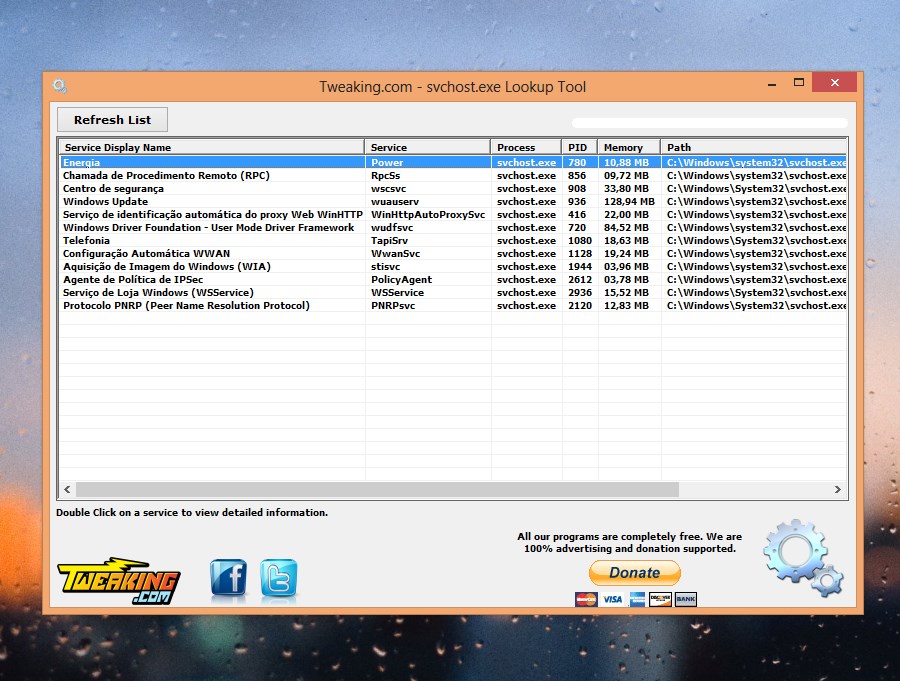This screenshot has width=900, height=681.
Task: Click the Discover payment icon
Action: click(x=660, y=599)
